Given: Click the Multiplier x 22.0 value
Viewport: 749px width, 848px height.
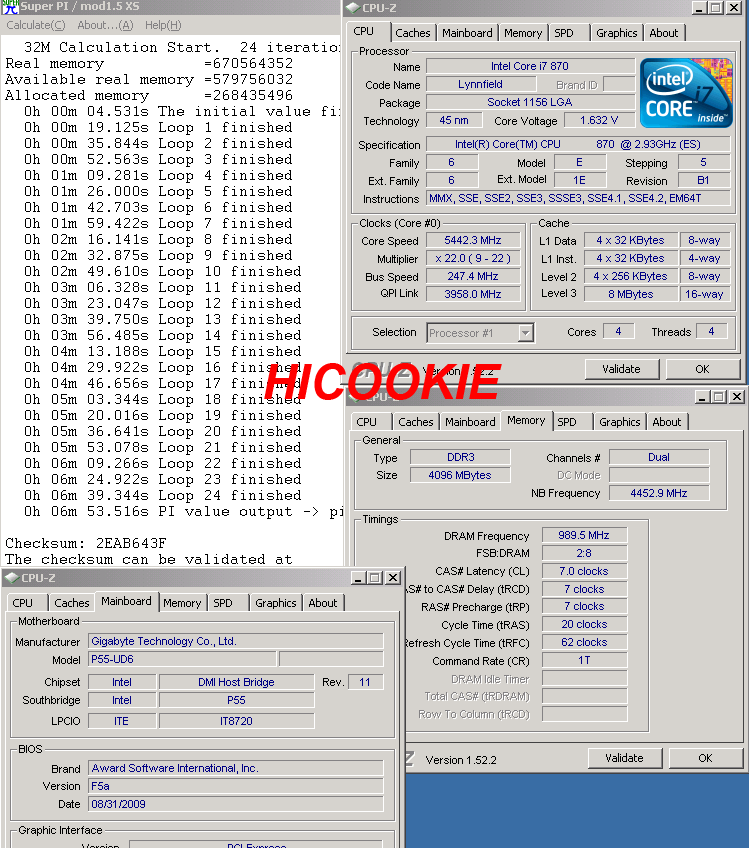Looking at the screenshot, I should [x=473, y=259].
